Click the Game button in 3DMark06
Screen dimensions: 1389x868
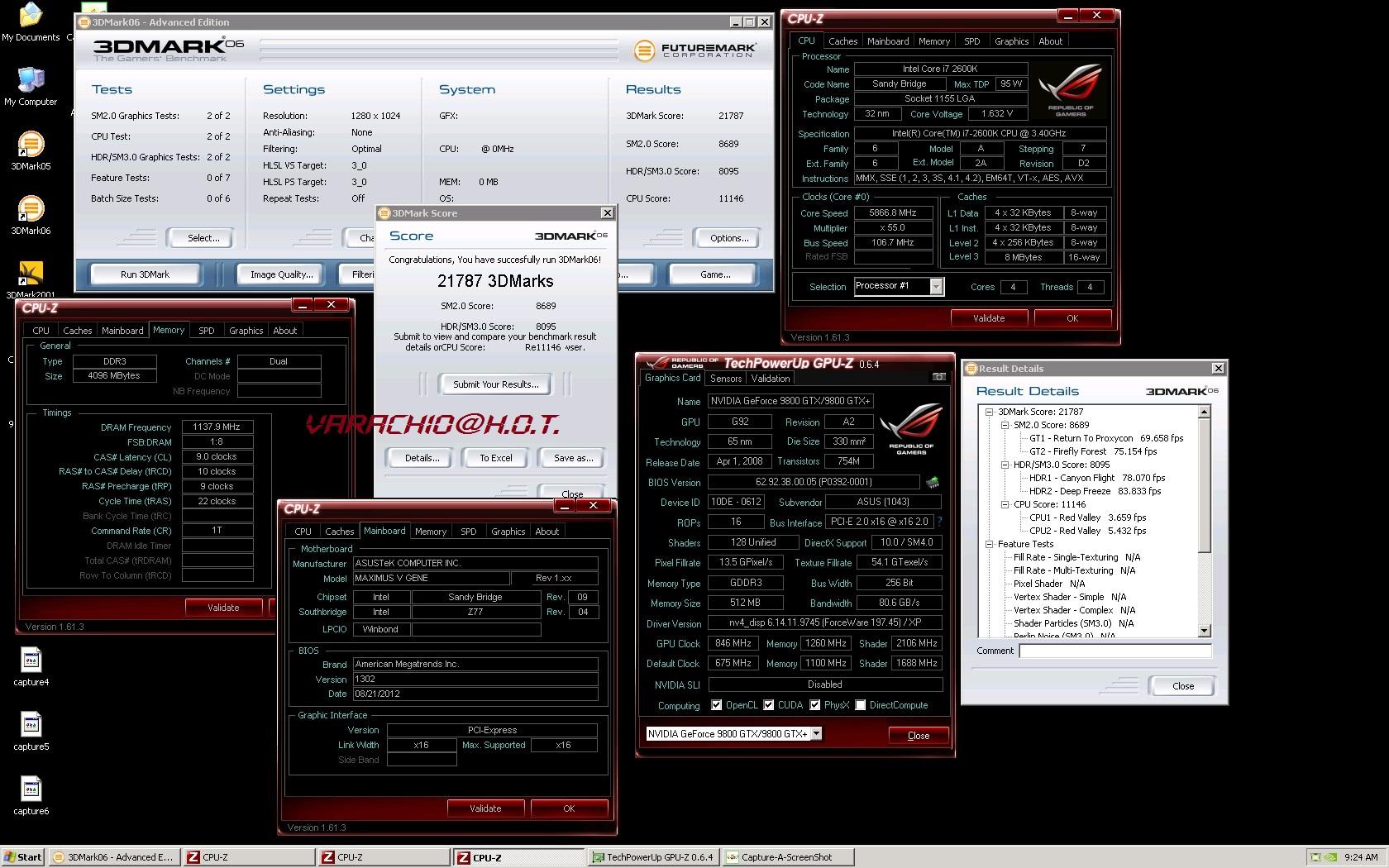[715, 274]
